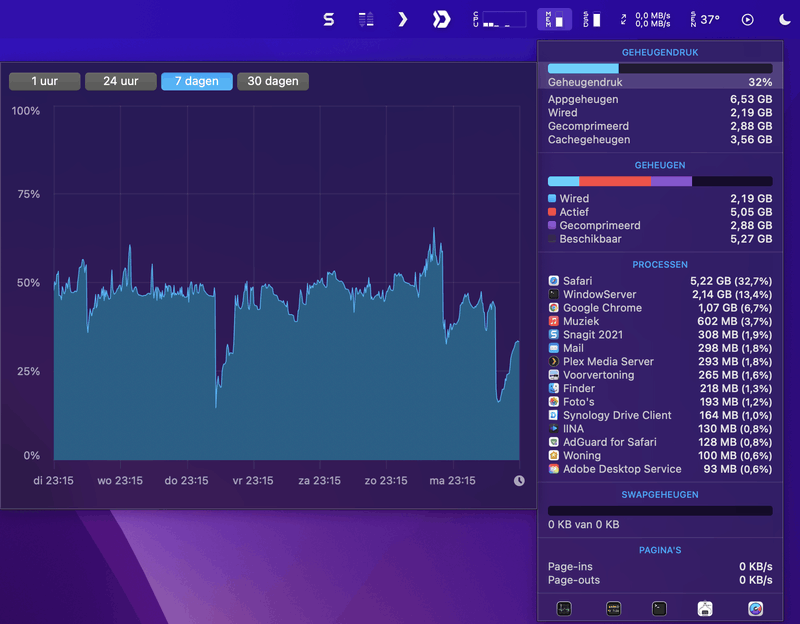Launch Terminal from bottom icon row
Viewport: 800px width, 624px height.
click(x=659, y=608)
